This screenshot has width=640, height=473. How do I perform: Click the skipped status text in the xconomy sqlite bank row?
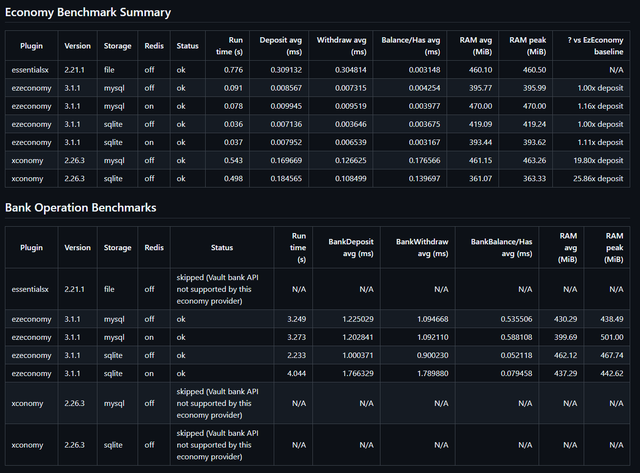tap(217, 445)
